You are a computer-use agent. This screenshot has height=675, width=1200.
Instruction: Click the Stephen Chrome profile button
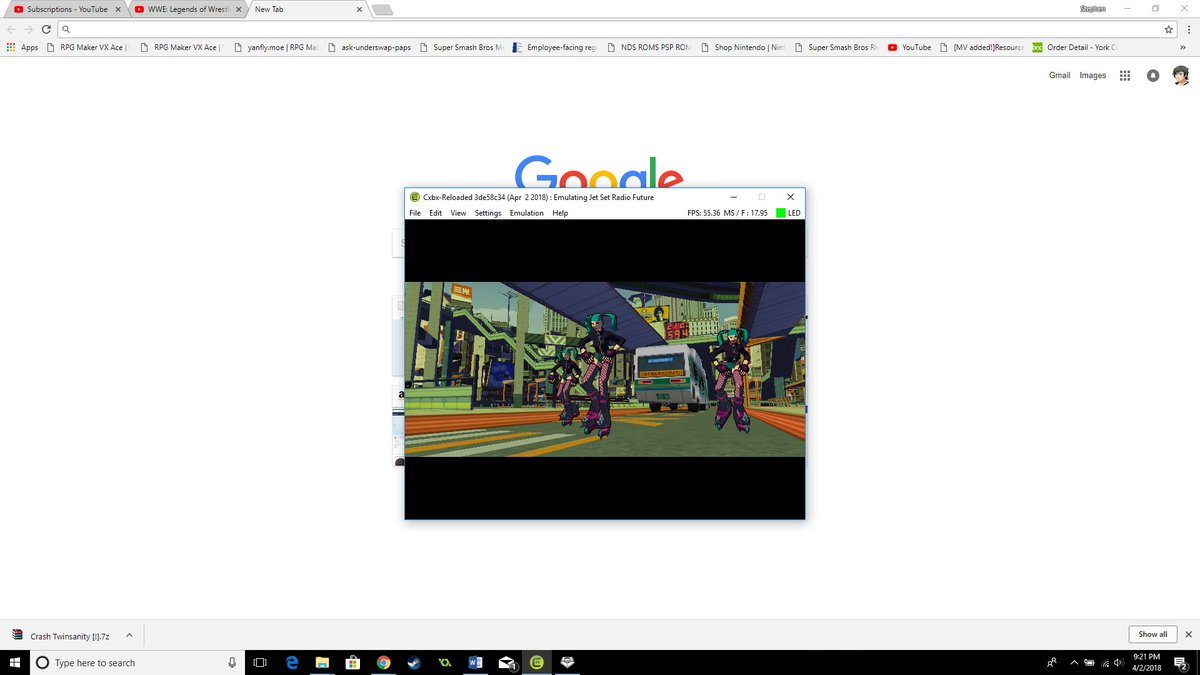(x=1092, y=8)
